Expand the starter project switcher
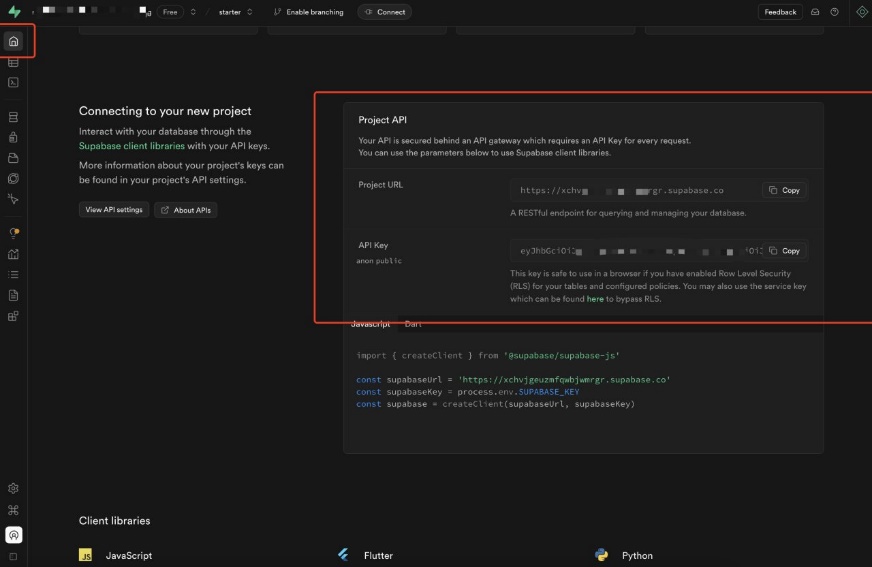This screenshot has width=872, height=567. [249, 12]
